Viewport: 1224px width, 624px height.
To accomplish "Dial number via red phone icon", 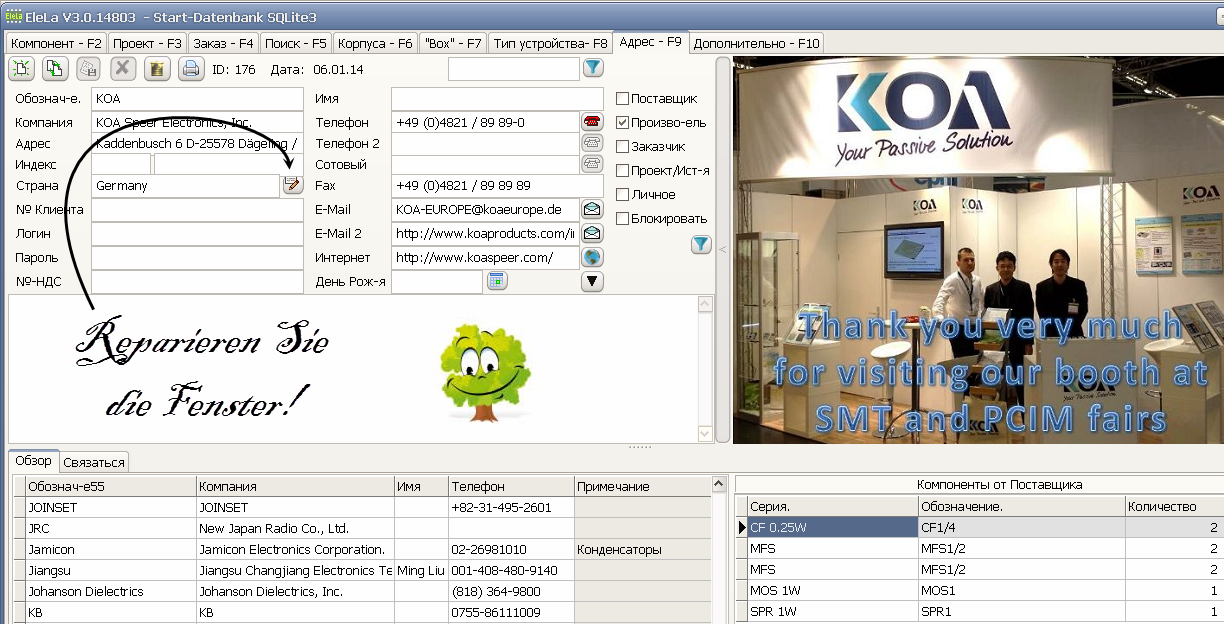I will (592, 122).
